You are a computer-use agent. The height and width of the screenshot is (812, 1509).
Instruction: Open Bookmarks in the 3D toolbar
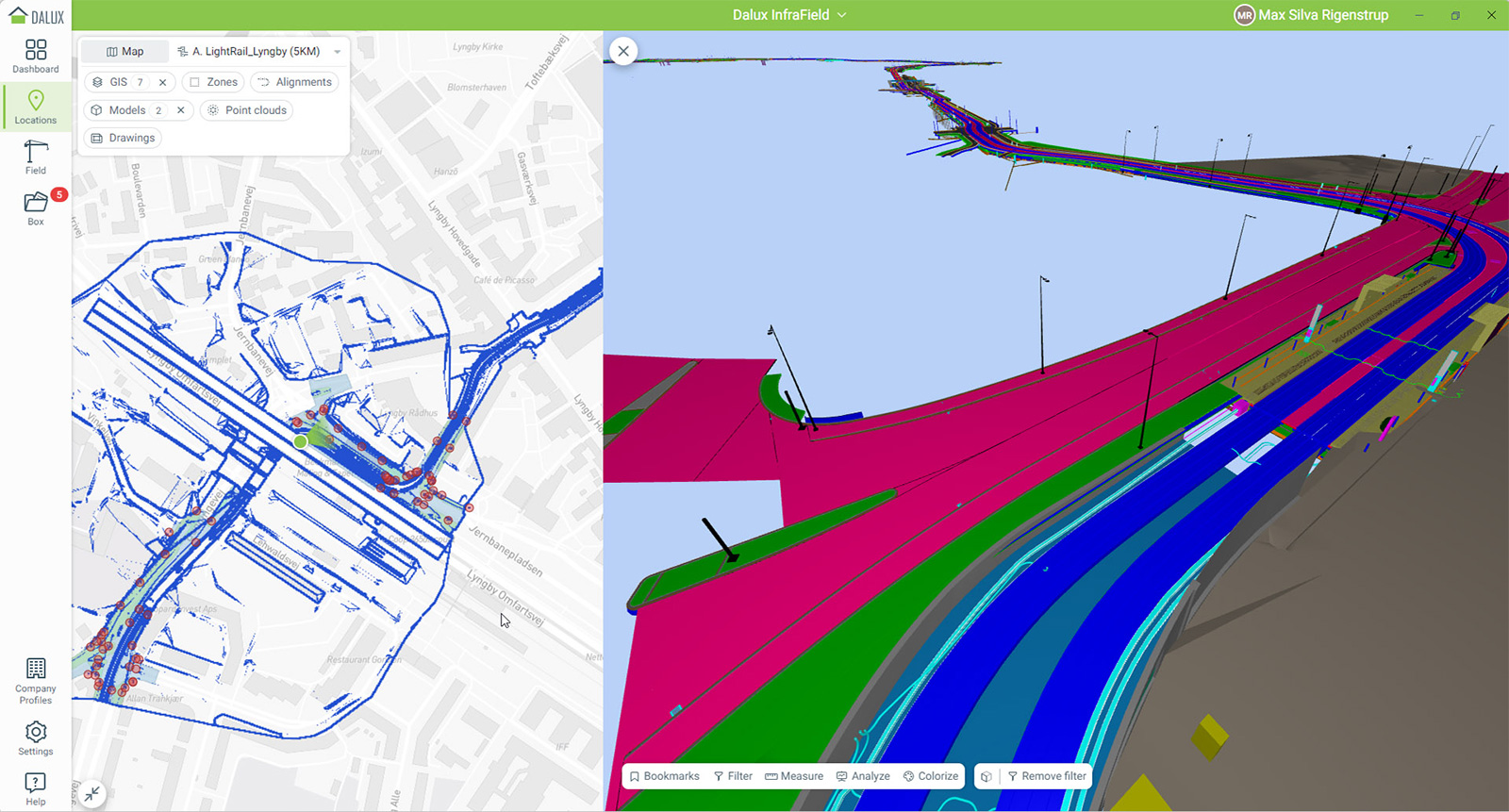click(664, 776)
